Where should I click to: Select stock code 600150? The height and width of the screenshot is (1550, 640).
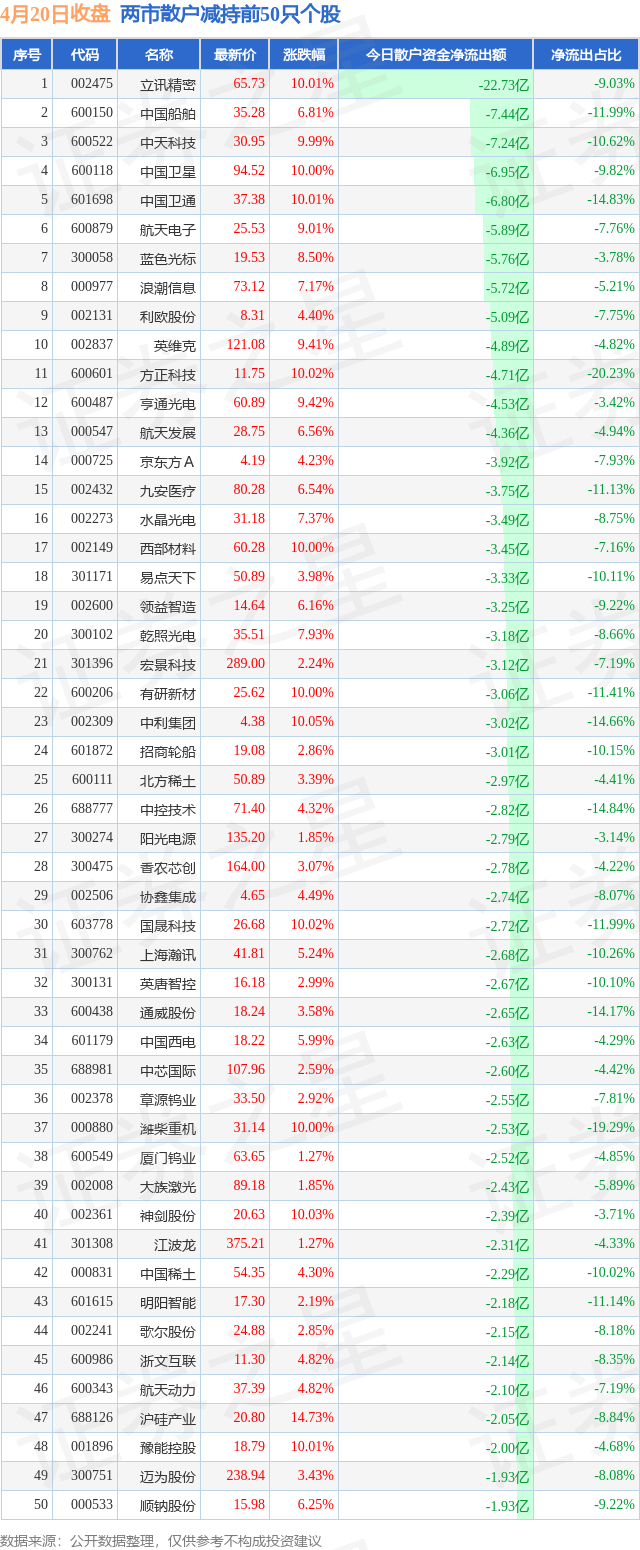(92, 113)
